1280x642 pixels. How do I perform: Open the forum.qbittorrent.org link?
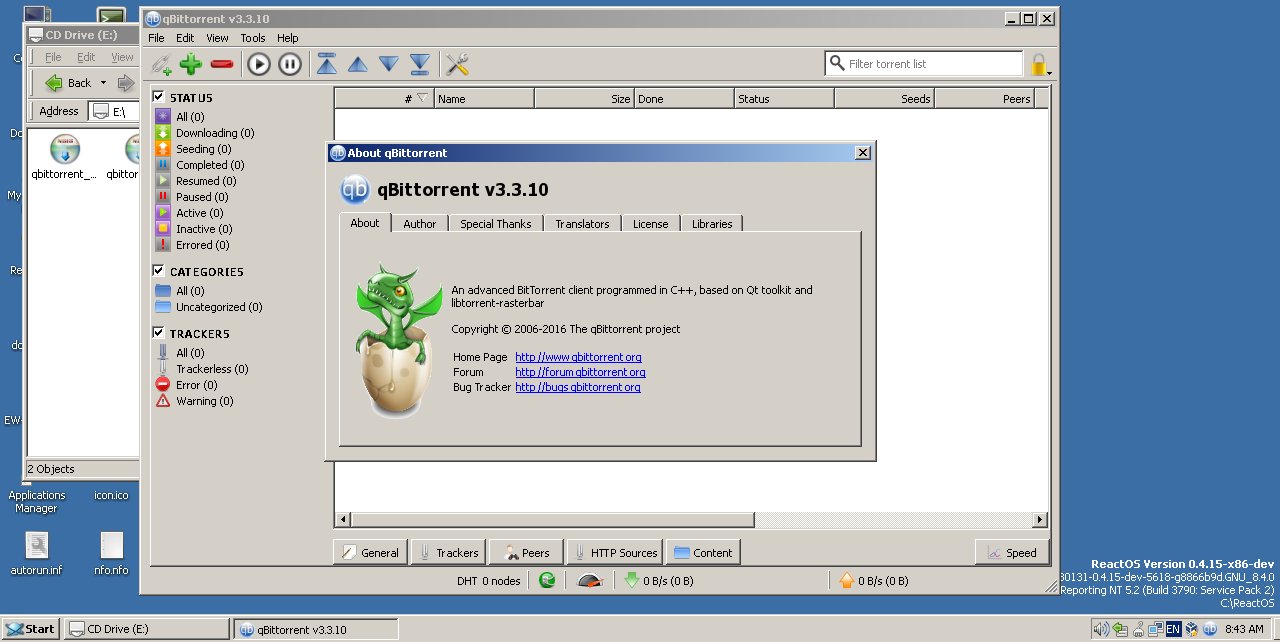point(580,372)
